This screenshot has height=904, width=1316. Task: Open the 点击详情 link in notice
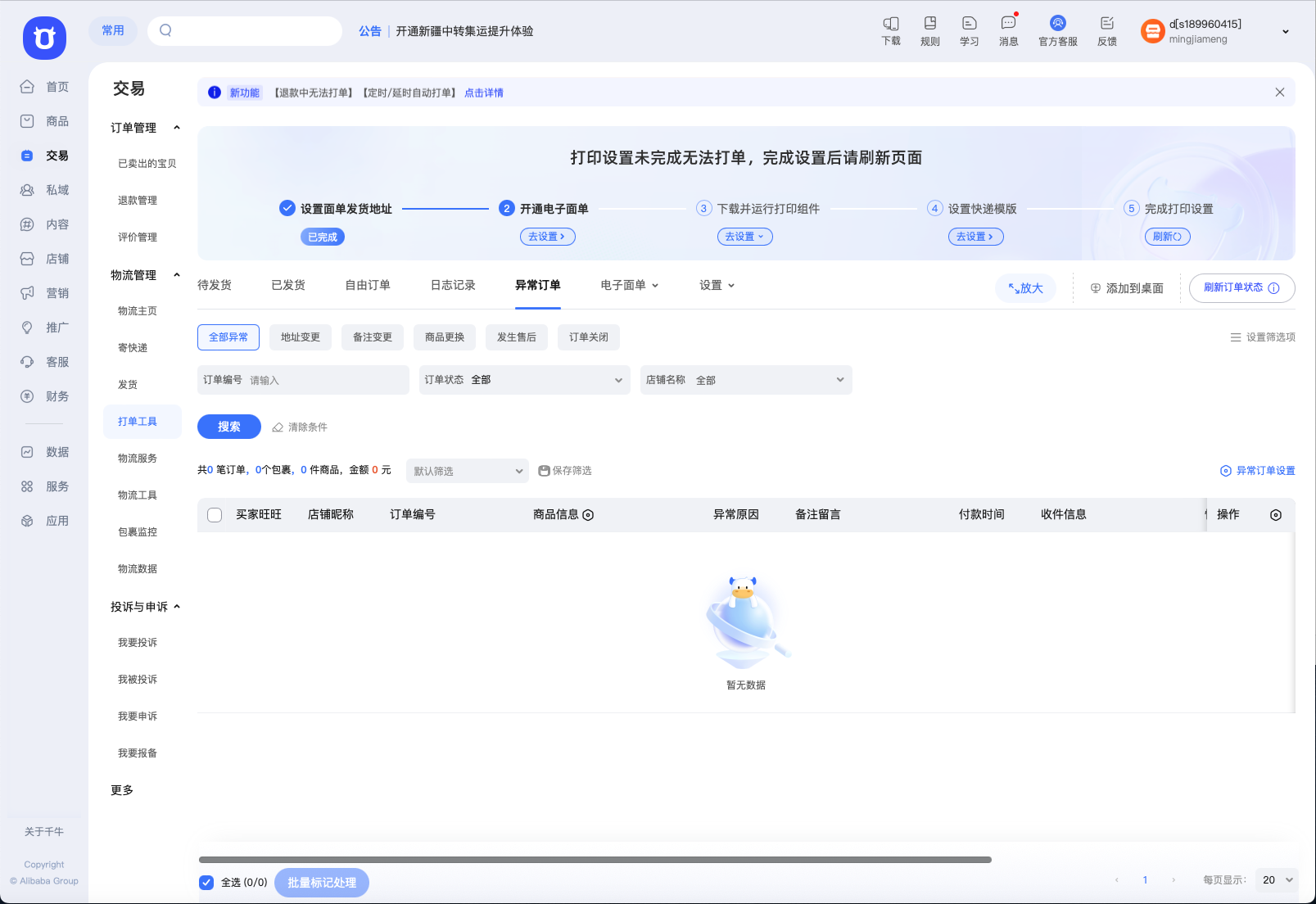click(x=484, y=93)
